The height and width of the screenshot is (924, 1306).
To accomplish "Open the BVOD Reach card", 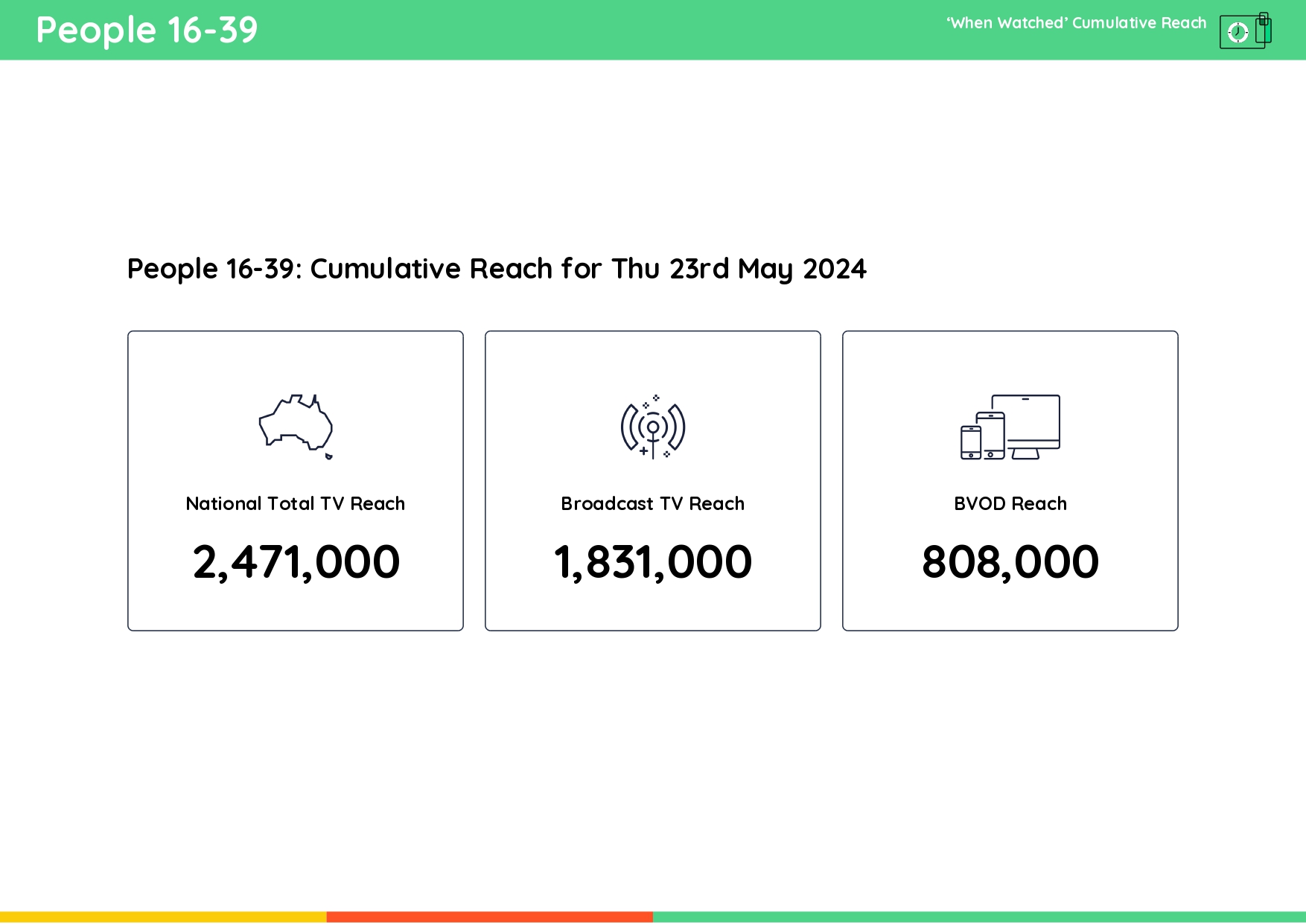I will [1010, 480].
